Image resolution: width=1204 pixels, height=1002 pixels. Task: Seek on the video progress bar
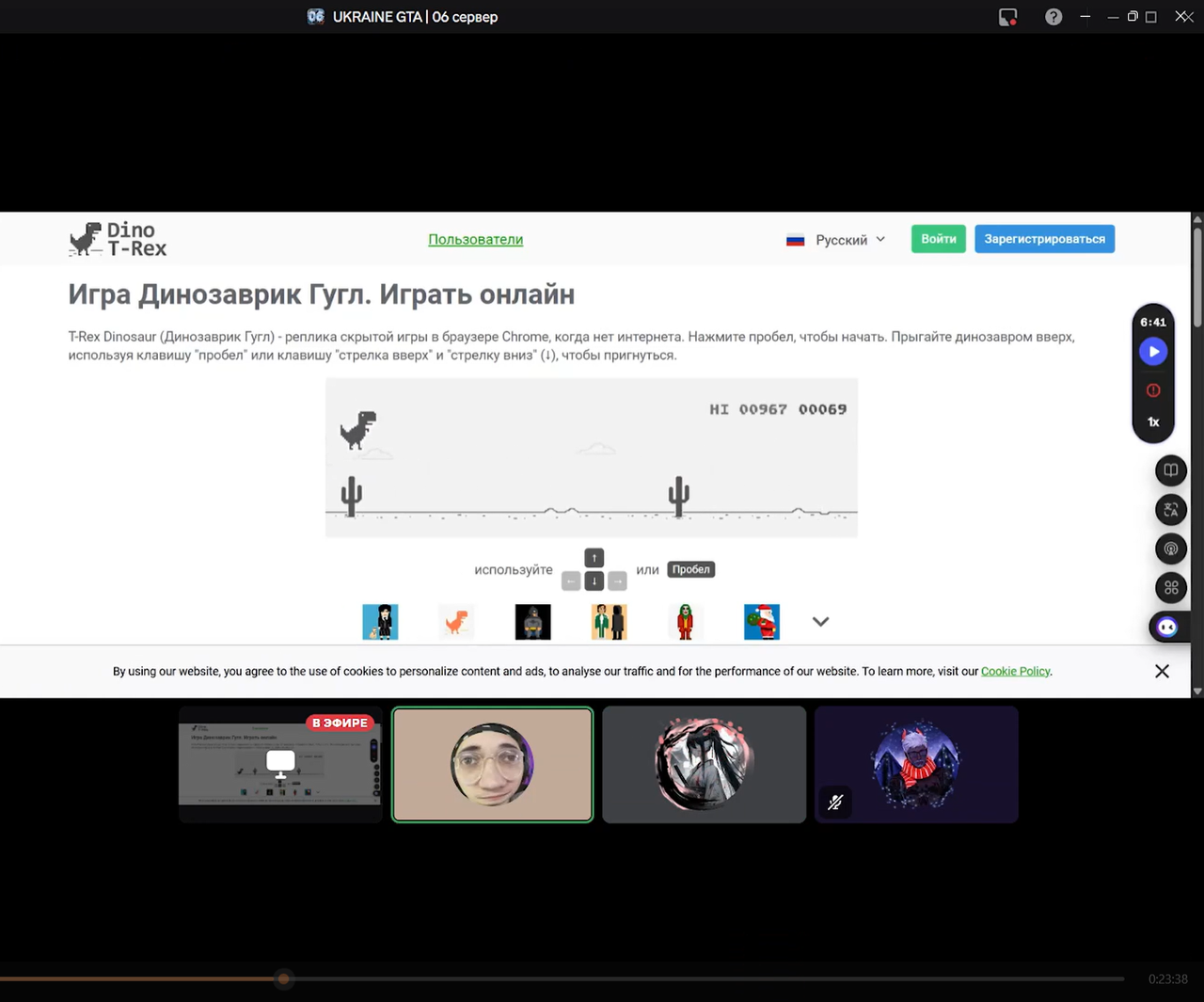tap(562, 979)
